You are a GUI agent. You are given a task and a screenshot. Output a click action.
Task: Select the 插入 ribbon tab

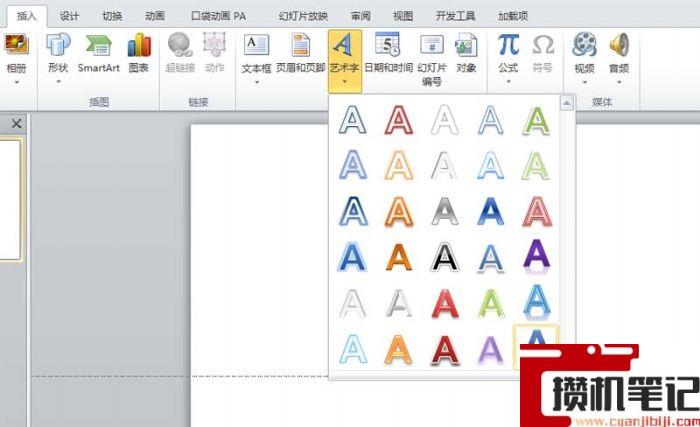26,16
